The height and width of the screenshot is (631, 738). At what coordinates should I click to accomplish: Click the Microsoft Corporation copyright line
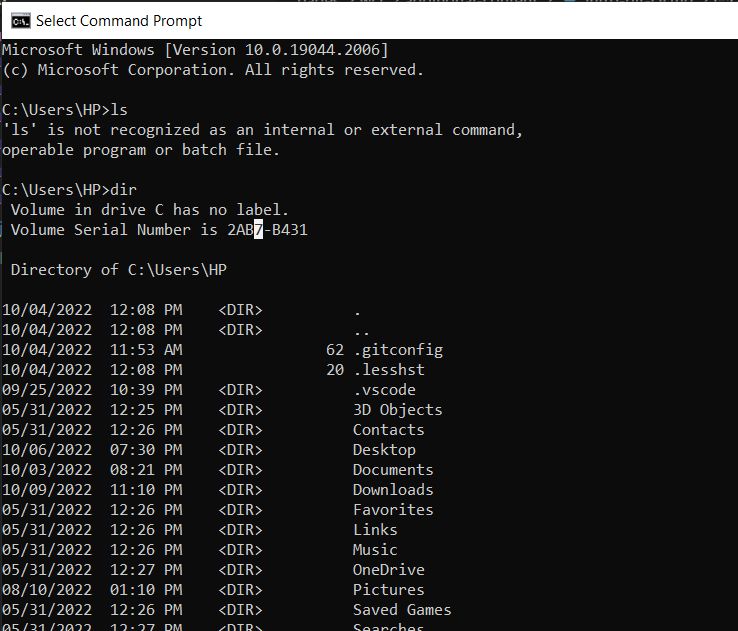click(x=213, y=70)
